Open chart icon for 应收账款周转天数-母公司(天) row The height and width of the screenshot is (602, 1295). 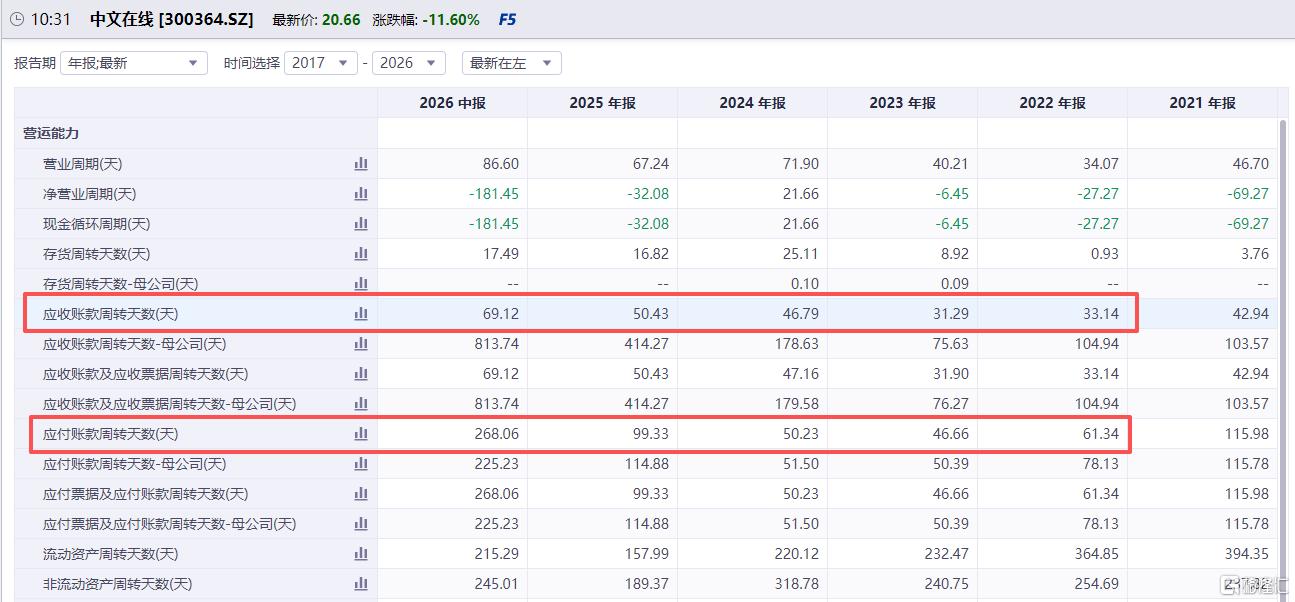coord(361,344)
